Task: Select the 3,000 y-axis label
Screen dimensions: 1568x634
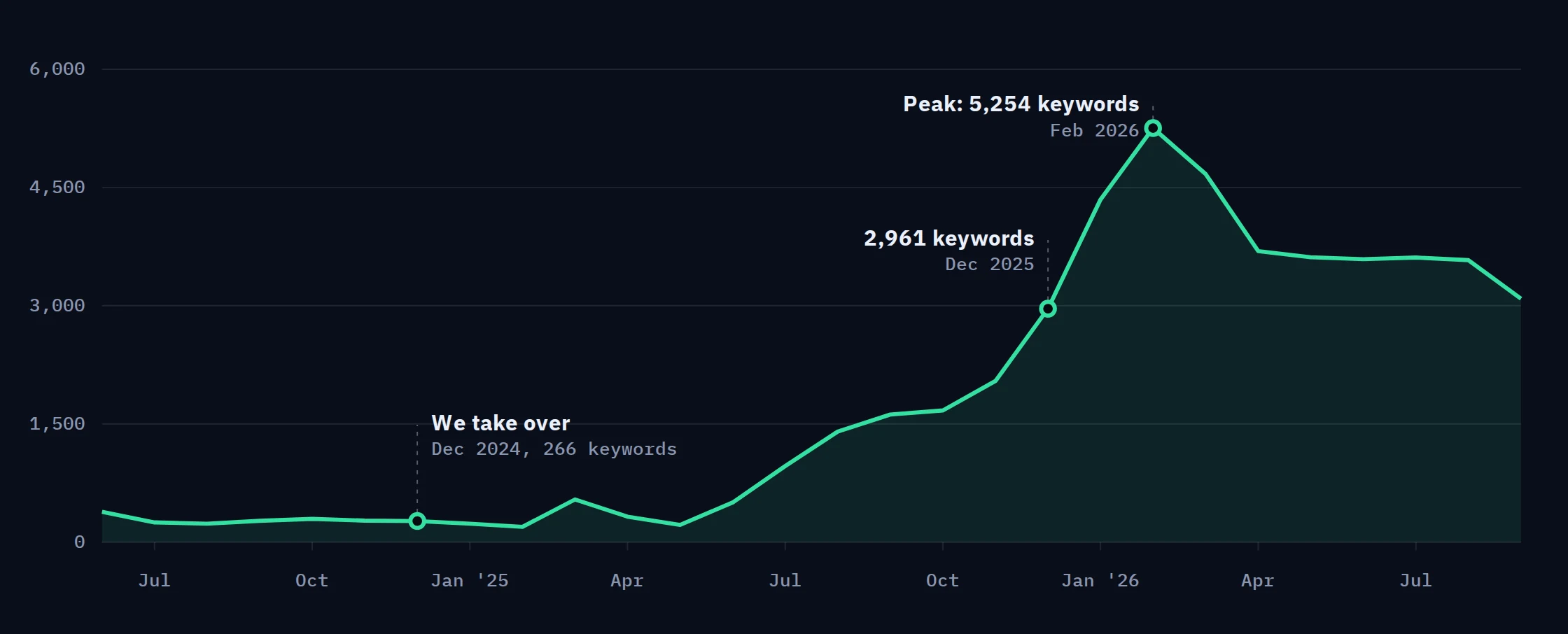Action: click(x=57, y=306)
